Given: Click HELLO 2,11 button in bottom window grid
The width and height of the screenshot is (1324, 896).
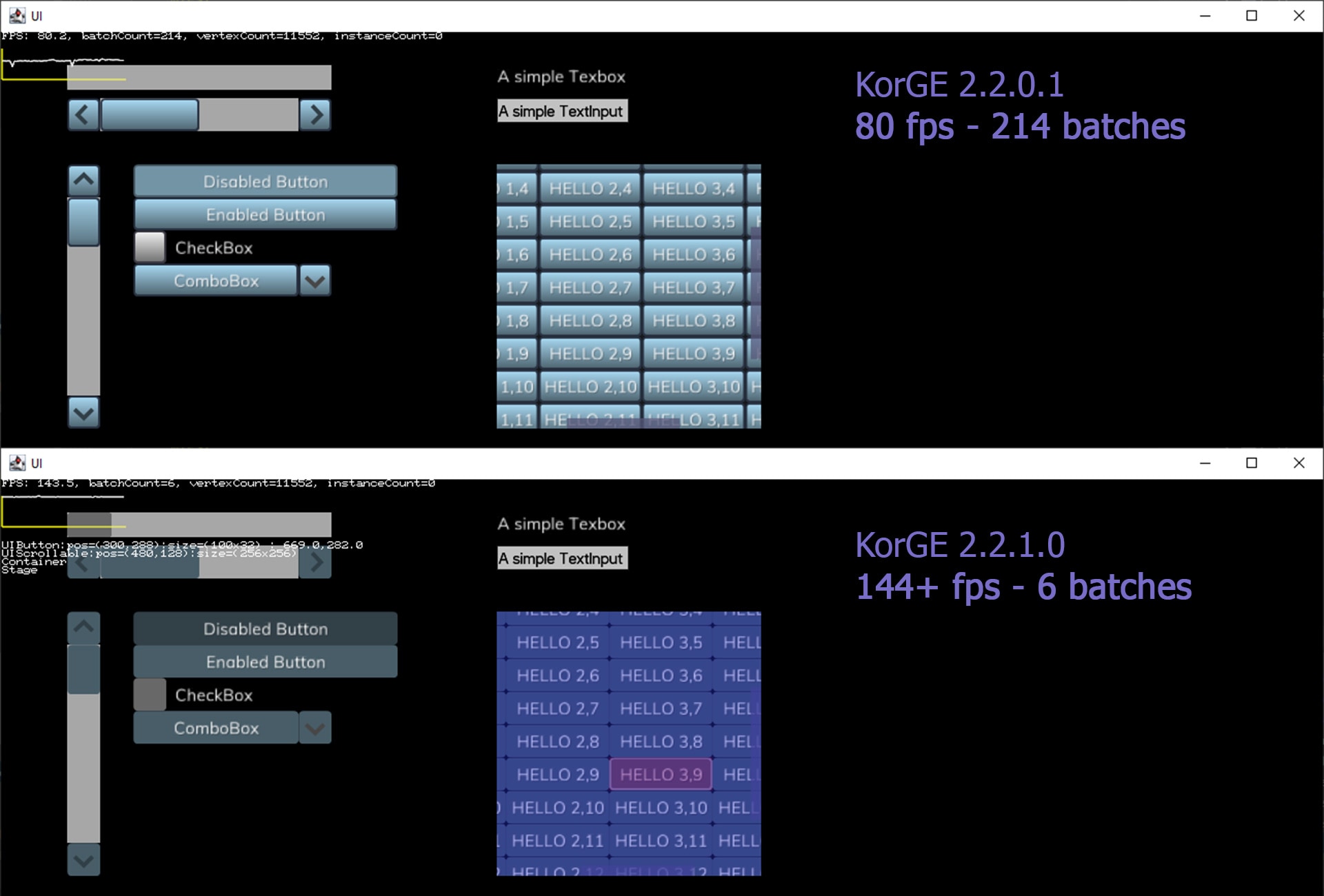Looking at the screenshot, I should [x=558, y=841].
